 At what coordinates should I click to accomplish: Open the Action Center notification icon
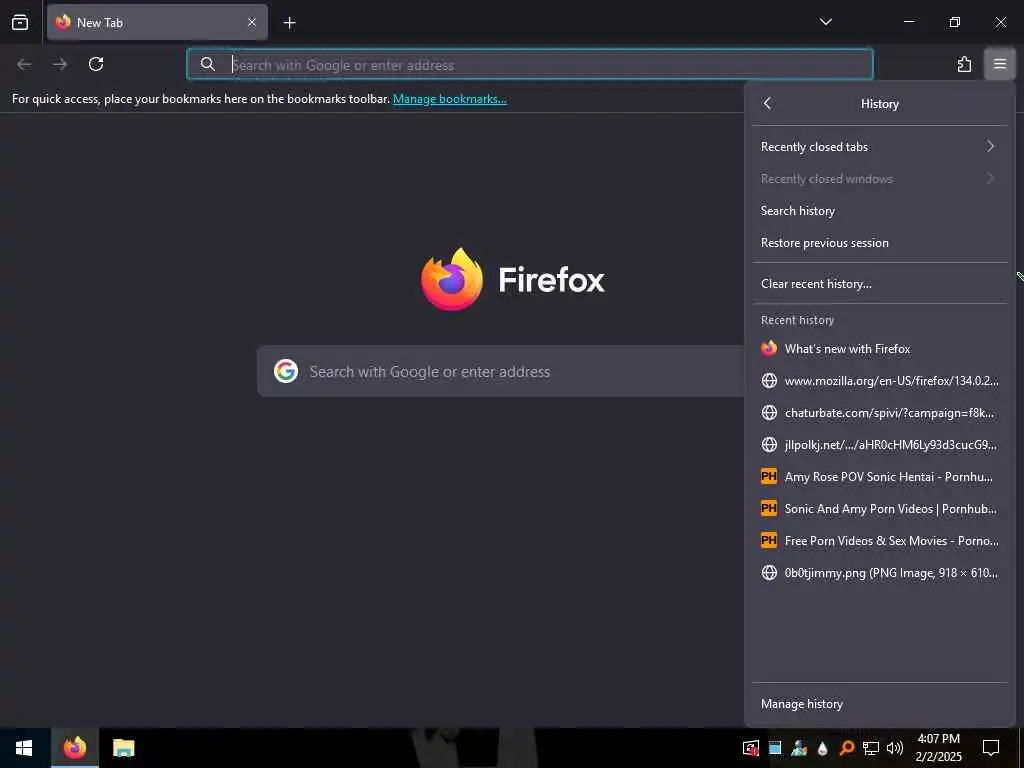click(991, 748)
